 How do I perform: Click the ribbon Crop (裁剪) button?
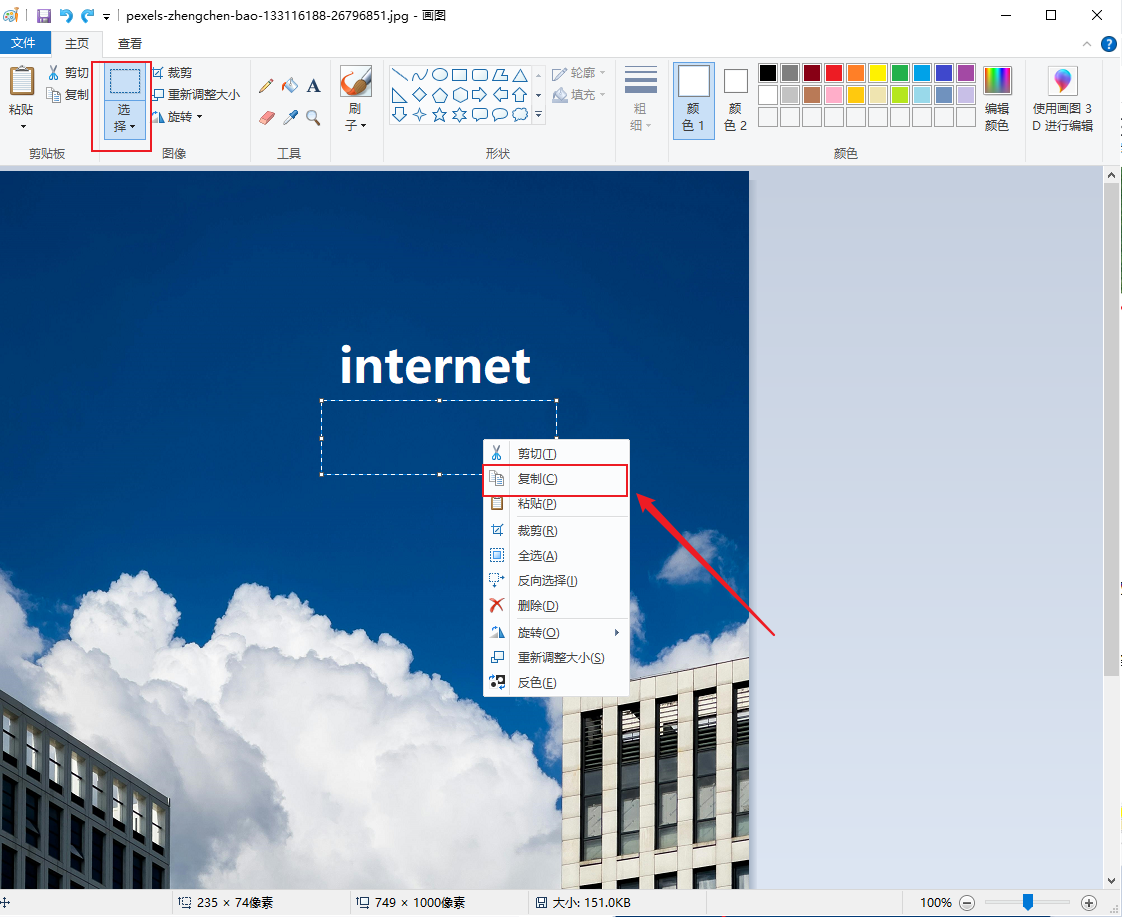coord(172,72)
